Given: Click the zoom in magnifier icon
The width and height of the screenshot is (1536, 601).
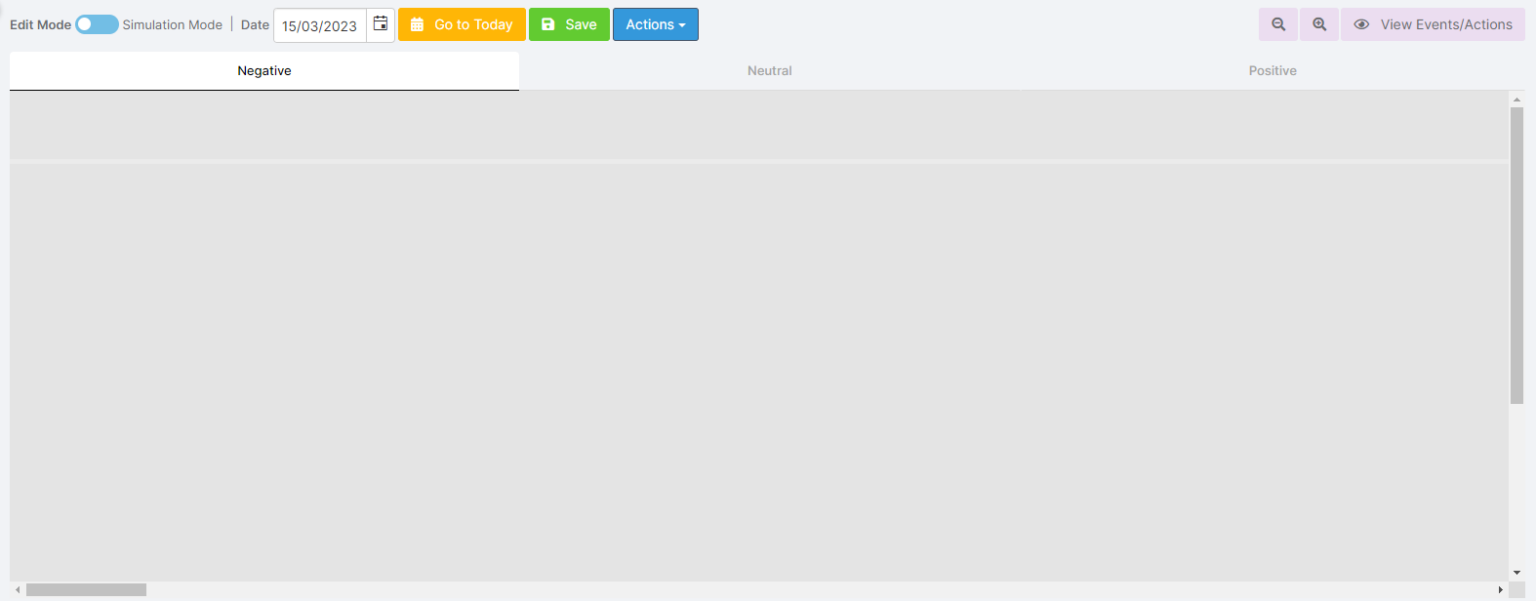Looking at the screenshot, I should click(1318, 23).
